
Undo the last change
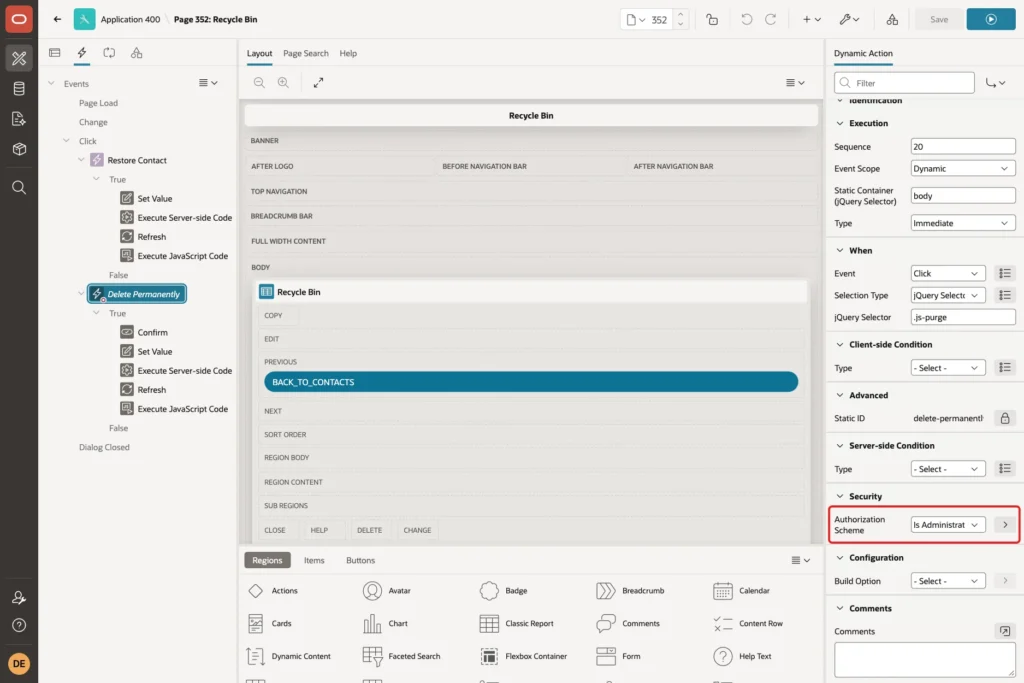point(746,20)
